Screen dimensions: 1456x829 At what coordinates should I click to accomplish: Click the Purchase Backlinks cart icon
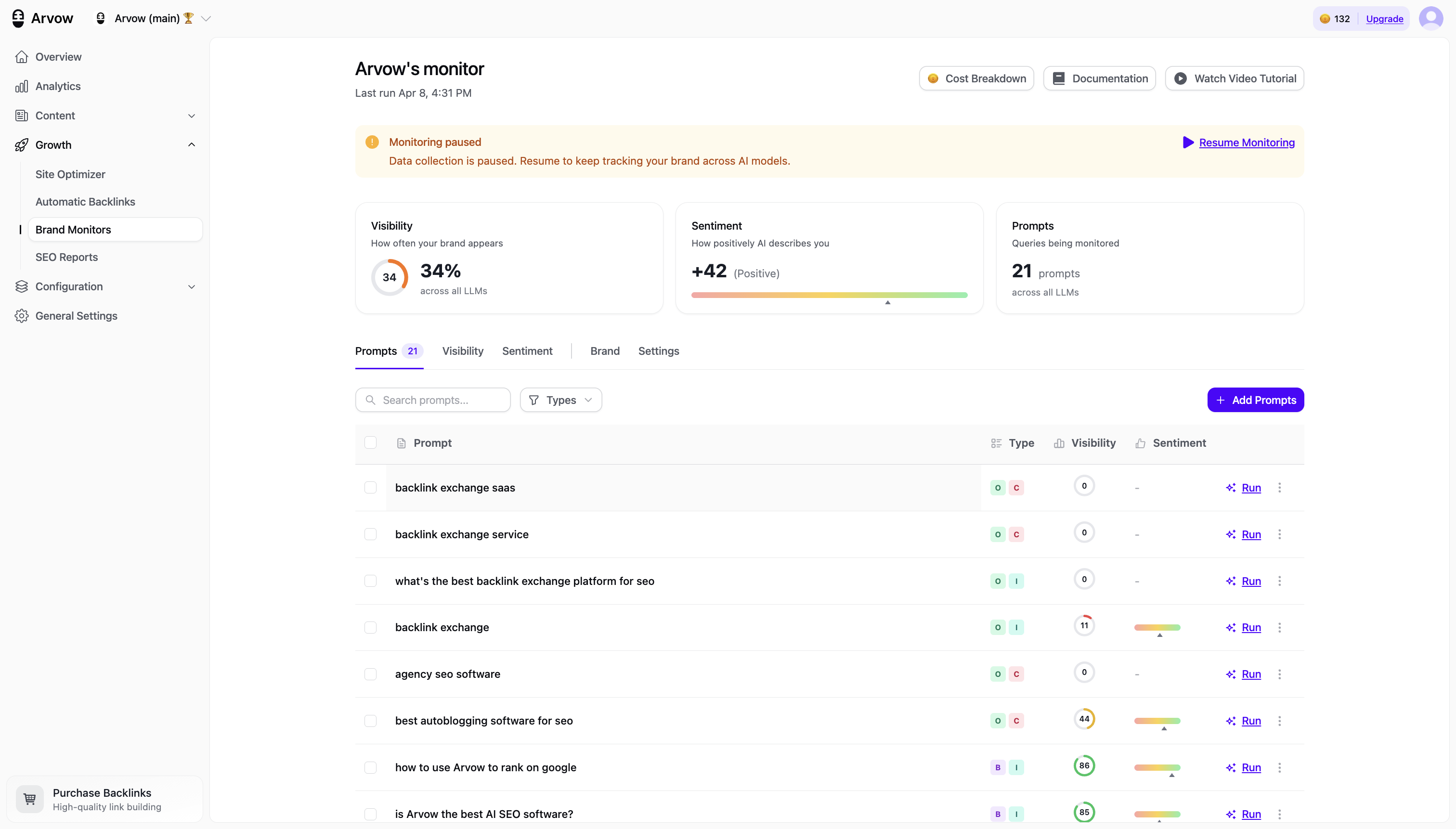pos(29,799)
